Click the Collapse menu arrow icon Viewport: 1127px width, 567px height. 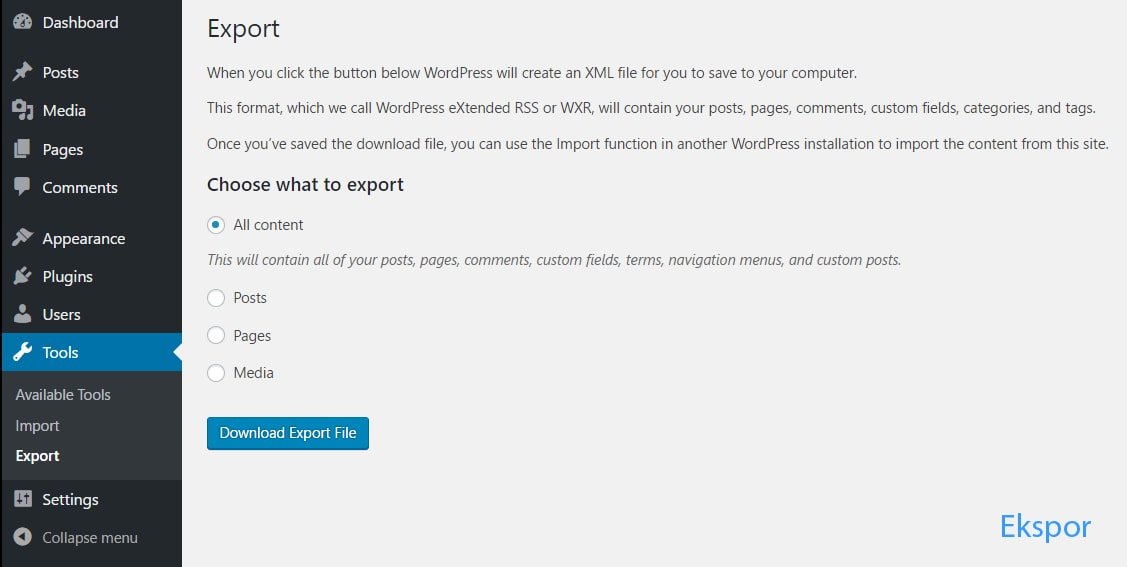23,537
